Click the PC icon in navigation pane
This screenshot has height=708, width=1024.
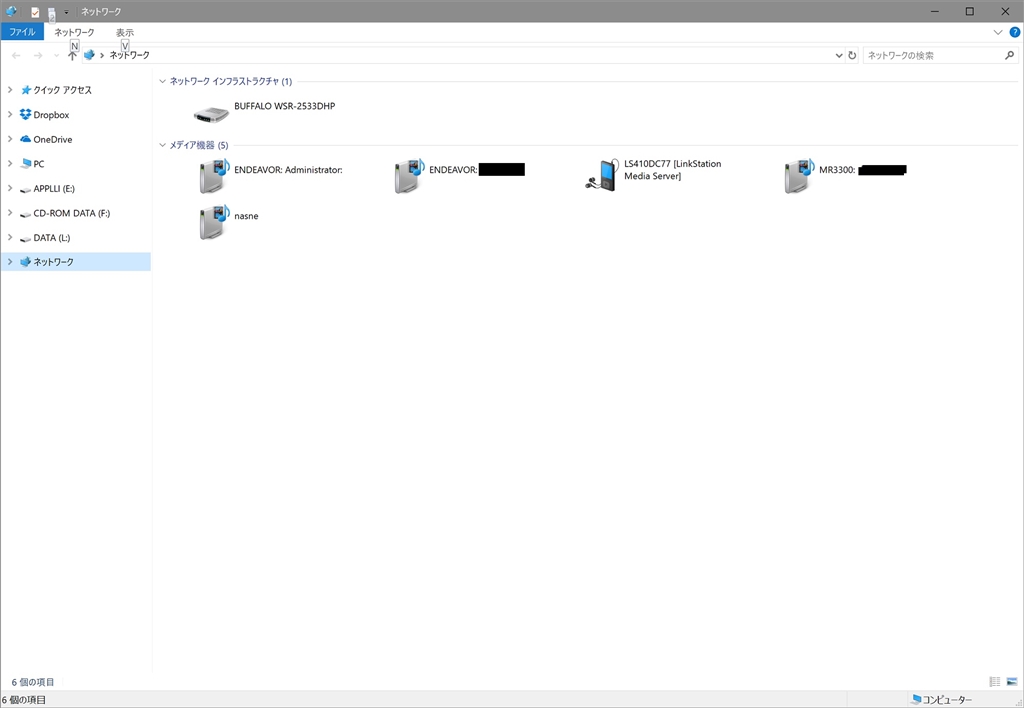point(25,163)
